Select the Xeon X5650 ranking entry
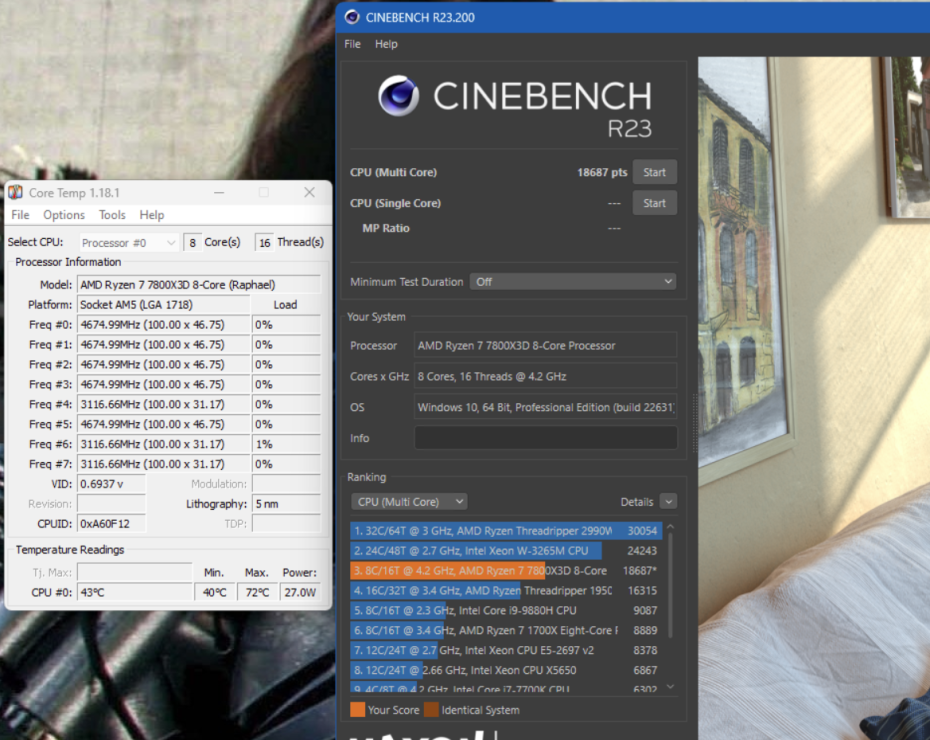The image size is (930, 740). pyautogui.click(x=506, y=670)
